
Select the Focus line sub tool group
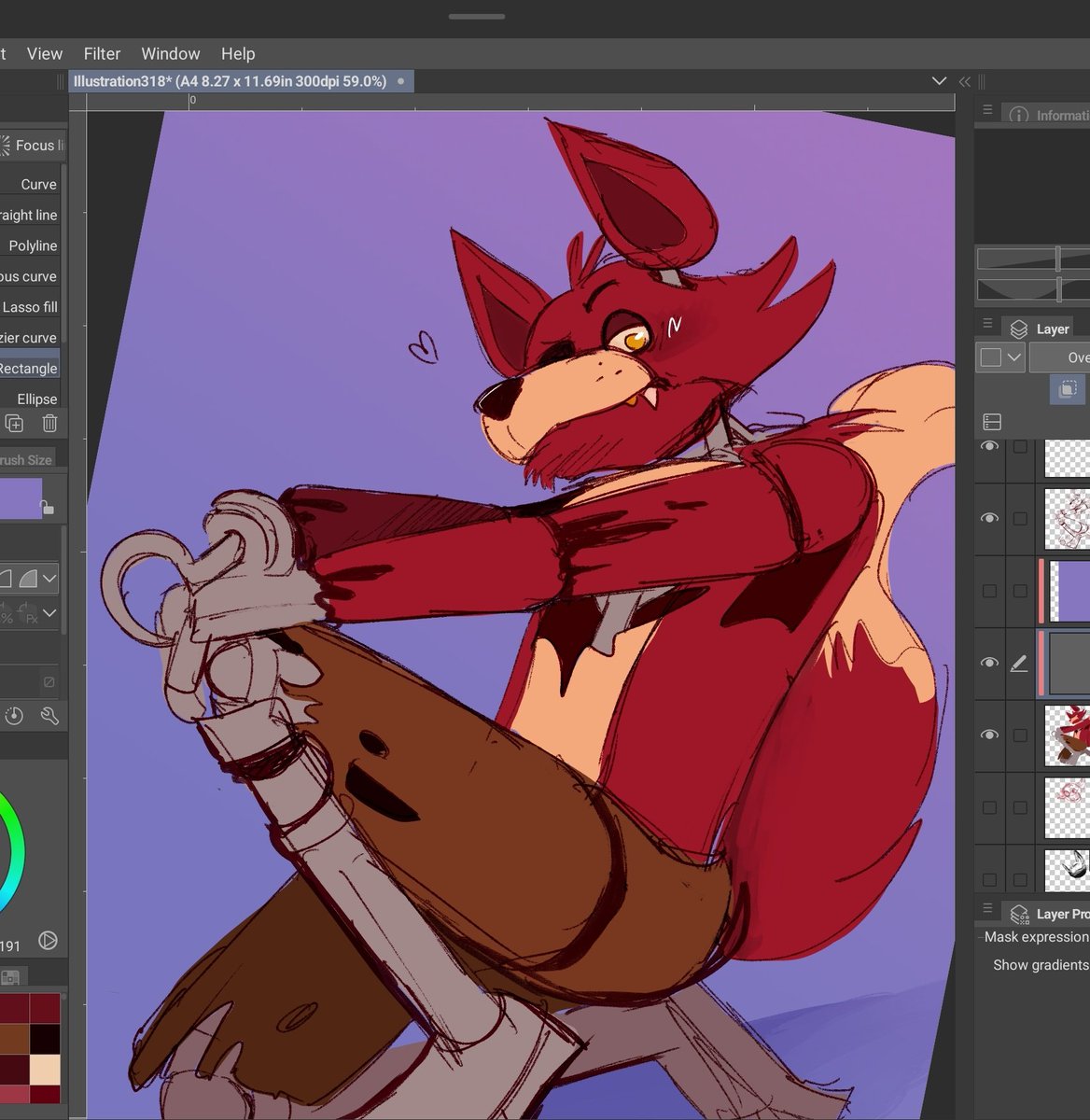[33, 145]
